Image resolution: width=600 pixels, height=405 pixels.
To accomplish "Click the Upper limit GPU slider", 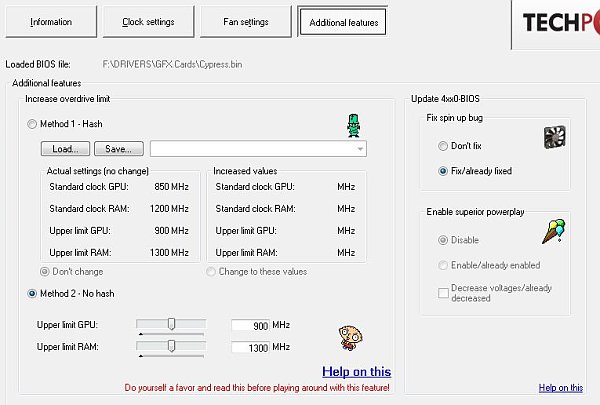I will tap(171, 324).
